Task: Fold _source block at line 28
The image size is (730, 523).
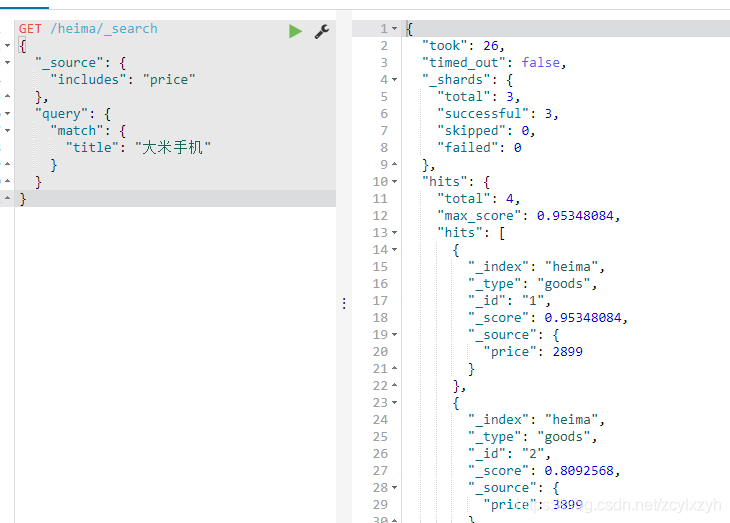Action: [395, 488]
